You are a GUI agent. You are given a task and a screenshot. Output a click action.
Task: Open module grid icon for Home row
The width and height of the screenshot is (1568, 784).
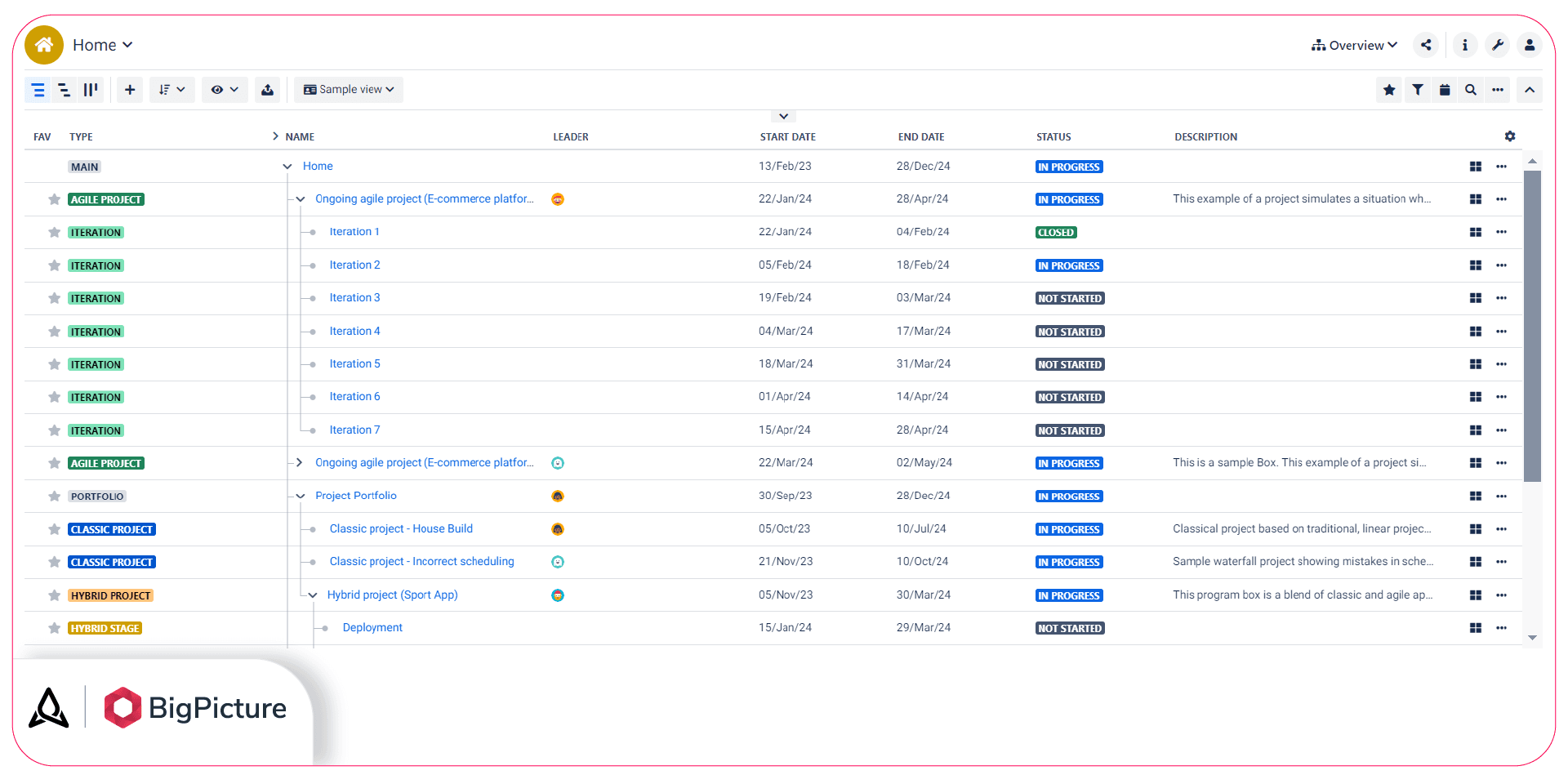(1476, 167)
